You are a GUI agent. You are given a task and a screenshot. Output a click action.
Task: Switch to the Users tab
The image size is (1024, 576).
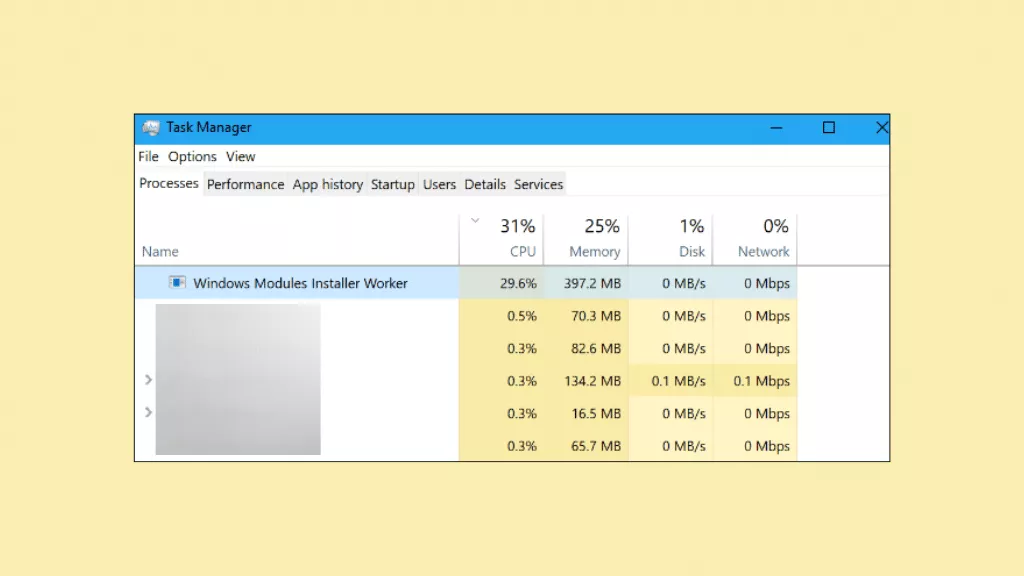click(x=439, y=185)
